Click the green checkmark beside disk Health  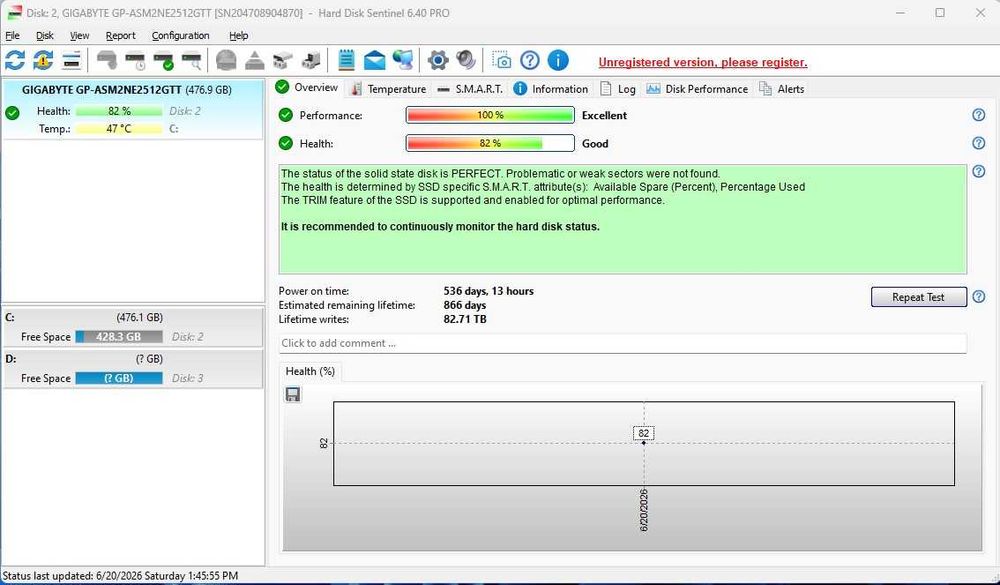(286, 143)
